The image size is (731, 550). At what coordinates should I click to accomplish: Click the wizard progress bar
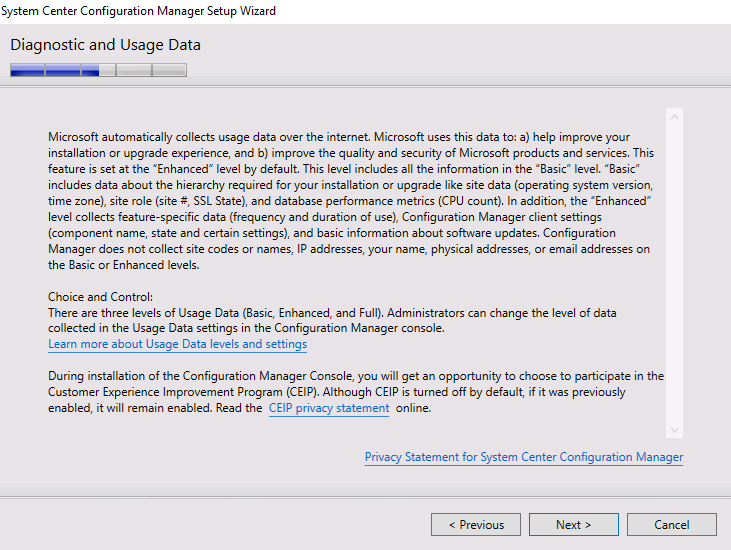click(x=98, y=70)
